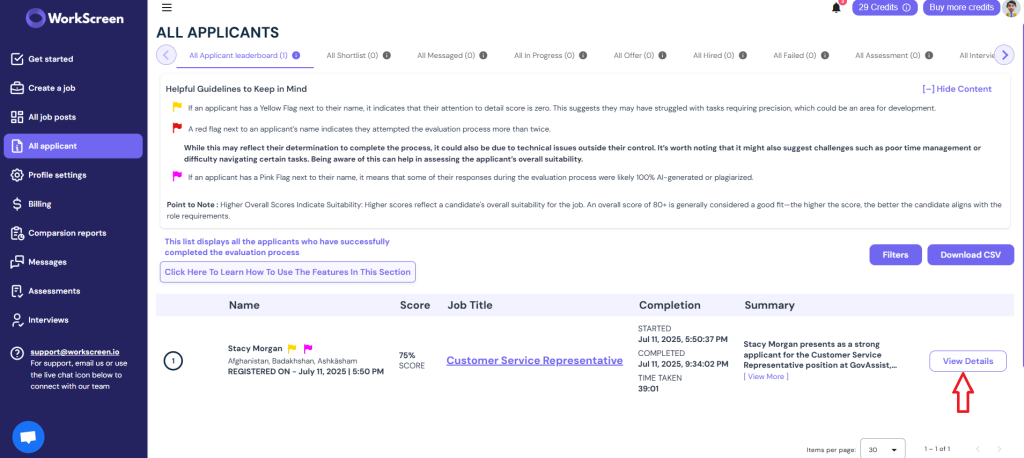This screenshot has height=458, width=1024.
Task: Open the live chat bubble icon
Action: coord(28,437)
